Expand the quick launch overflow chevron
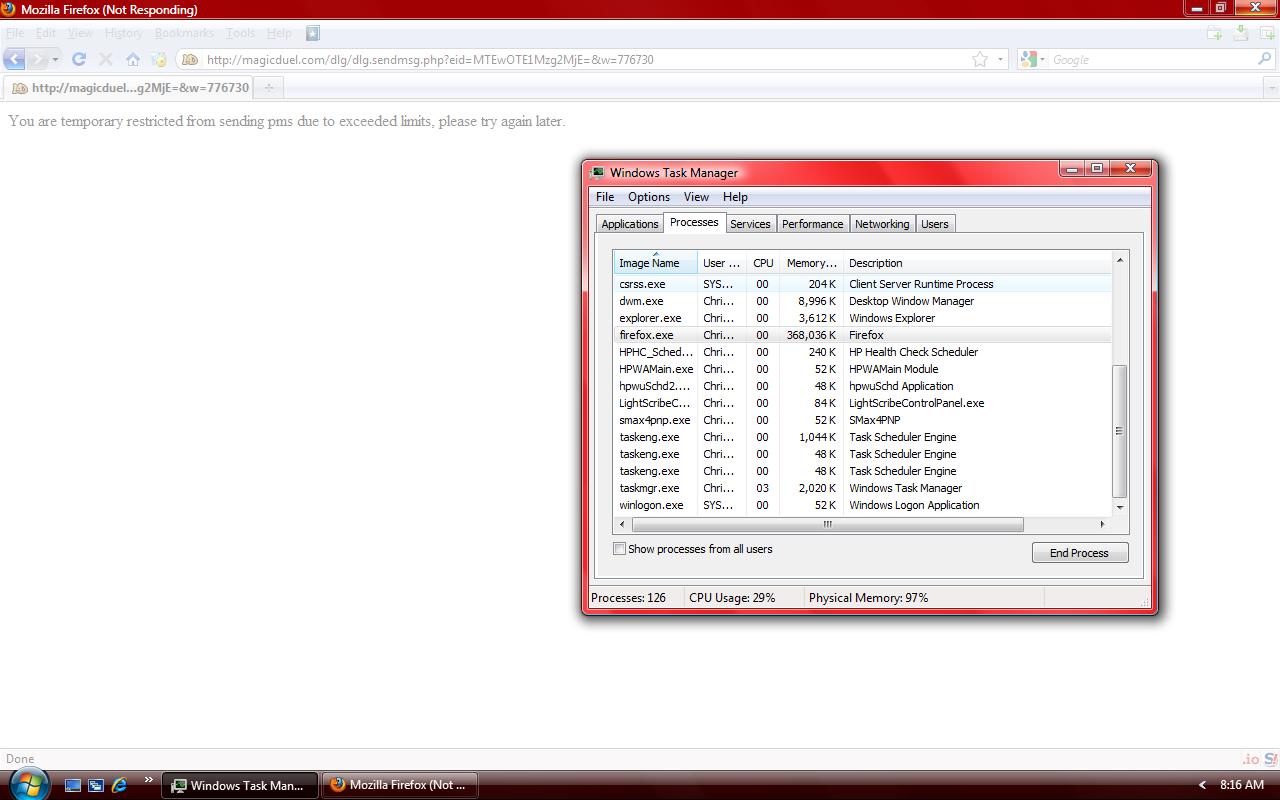The height and width of the screenshot is (800, 1280). [x=149, y=780]
